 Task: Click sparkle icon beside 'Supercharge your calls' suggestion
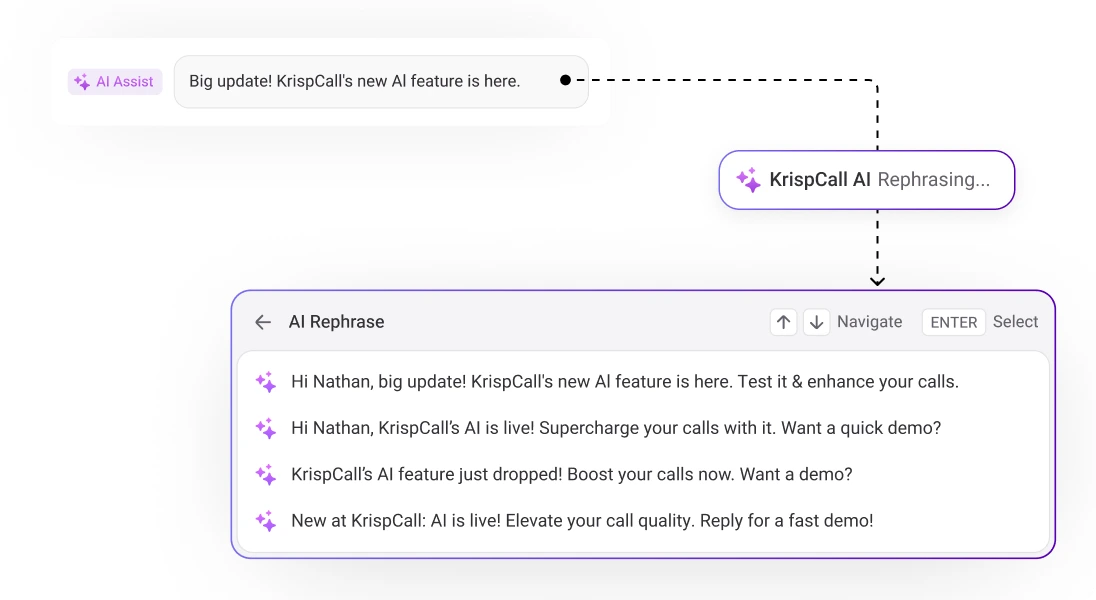click(266, 428)
